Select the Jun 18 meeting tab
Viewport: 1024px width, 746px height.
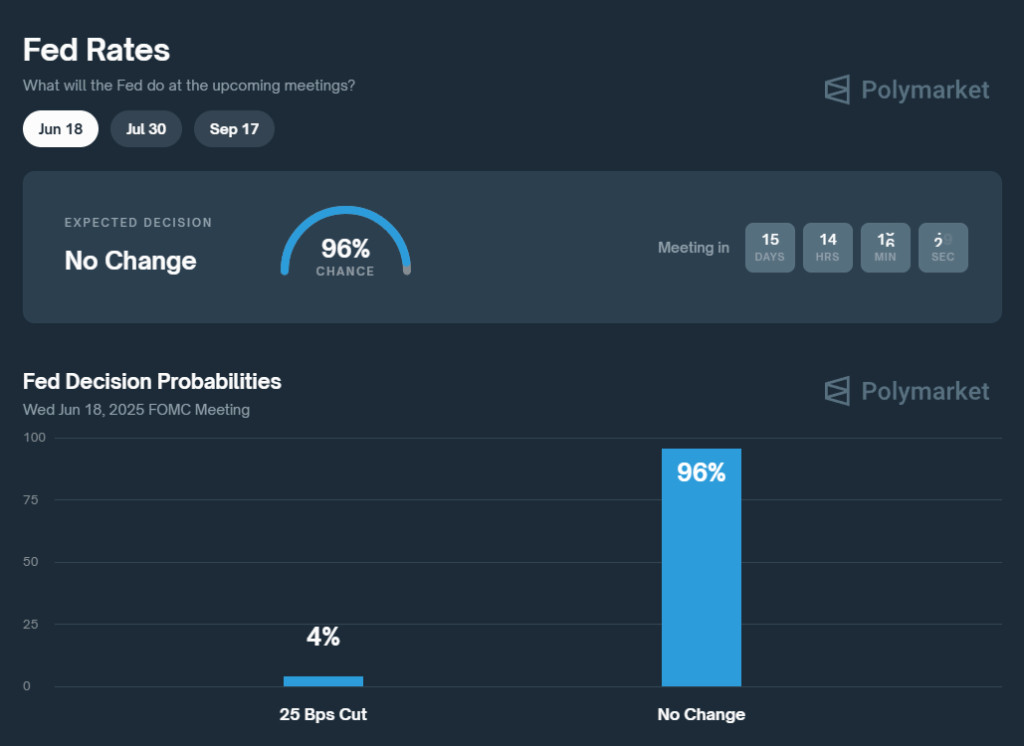[x=61, y=129]
